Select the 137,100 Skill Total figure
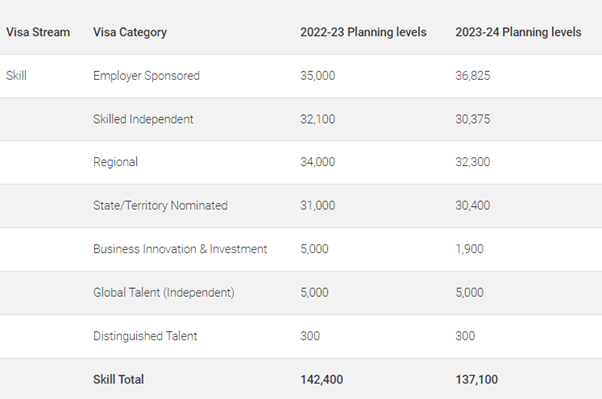This screenshot has height=399, width=602. (476, 379)
